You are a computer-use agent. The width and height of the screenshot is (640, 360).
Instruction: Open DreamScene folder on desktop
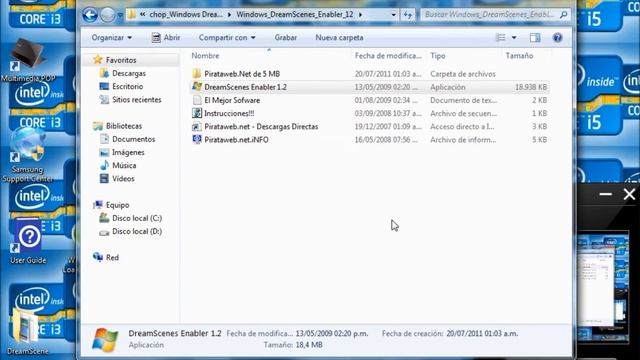point(27,331)
